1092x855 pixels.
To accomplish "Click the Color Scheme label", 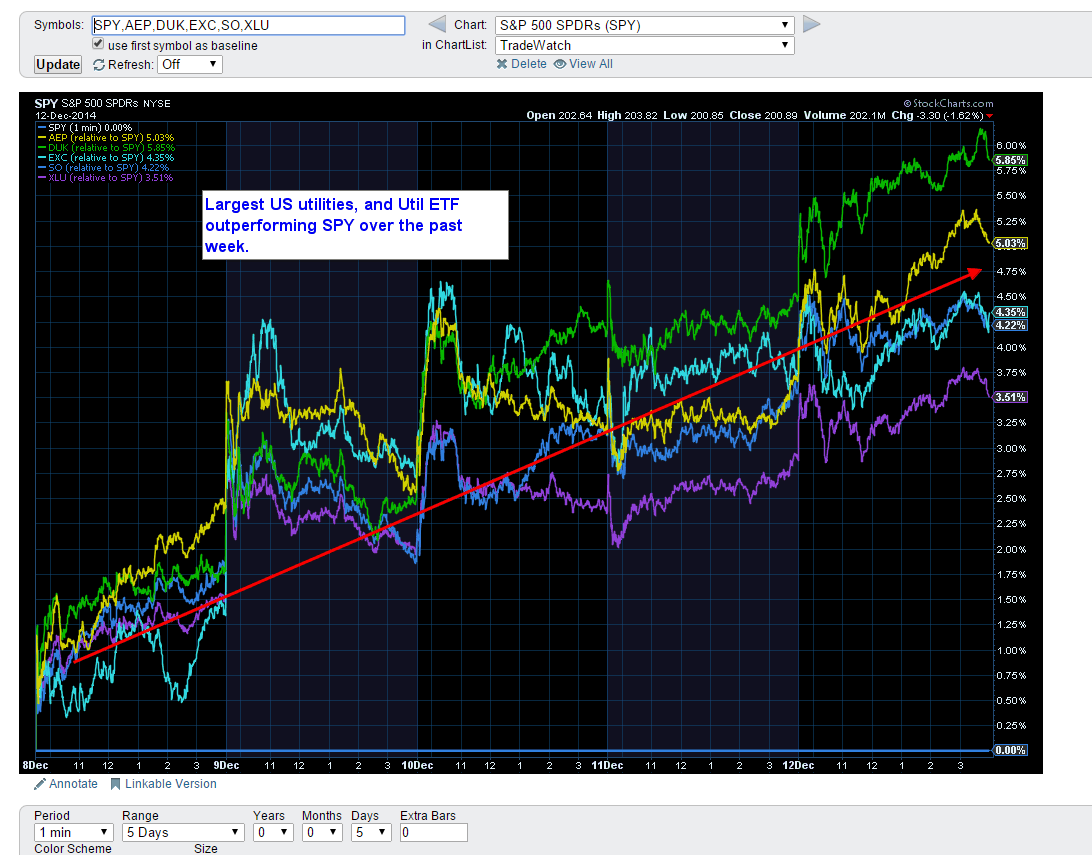I will pos(72,849).
